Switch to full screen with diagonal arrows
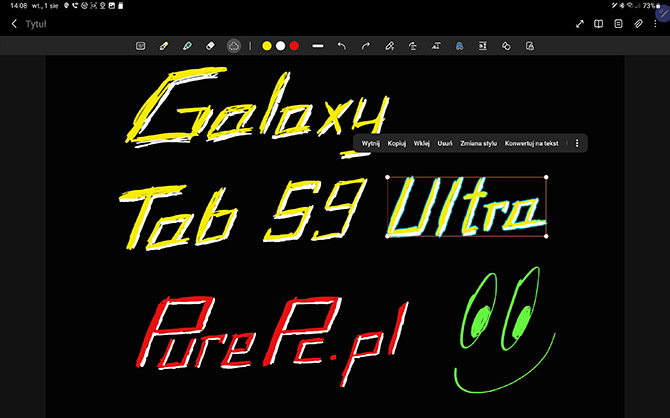Viewport: 670px width, 418px height. pos(579,24)
